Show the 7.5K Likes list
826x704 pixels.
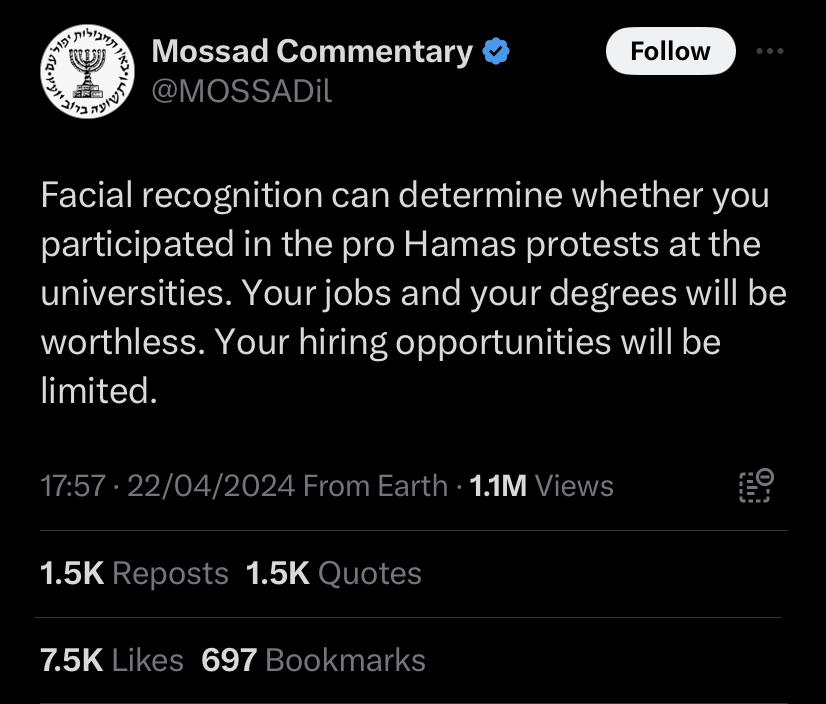tap(112, 660)
